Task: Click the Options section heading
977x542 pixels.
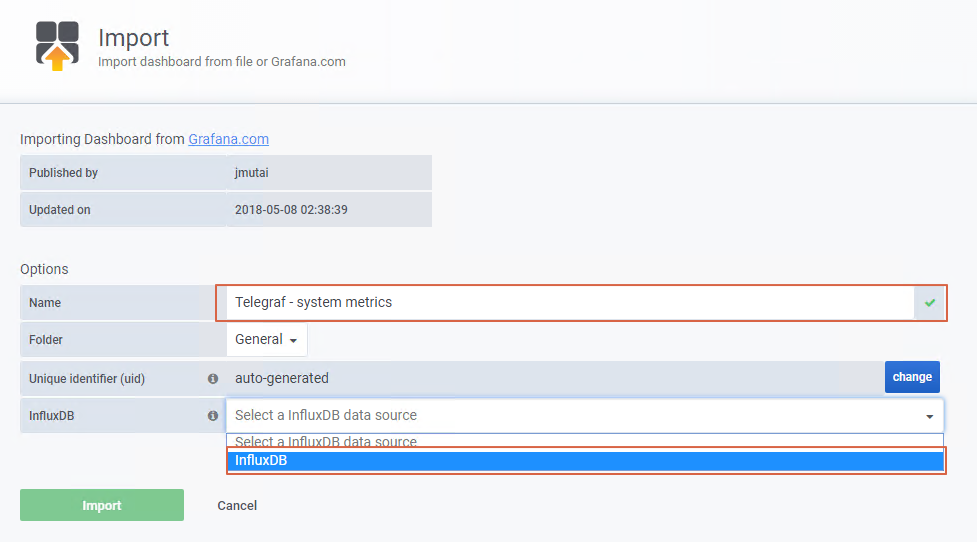Action: 44,269
